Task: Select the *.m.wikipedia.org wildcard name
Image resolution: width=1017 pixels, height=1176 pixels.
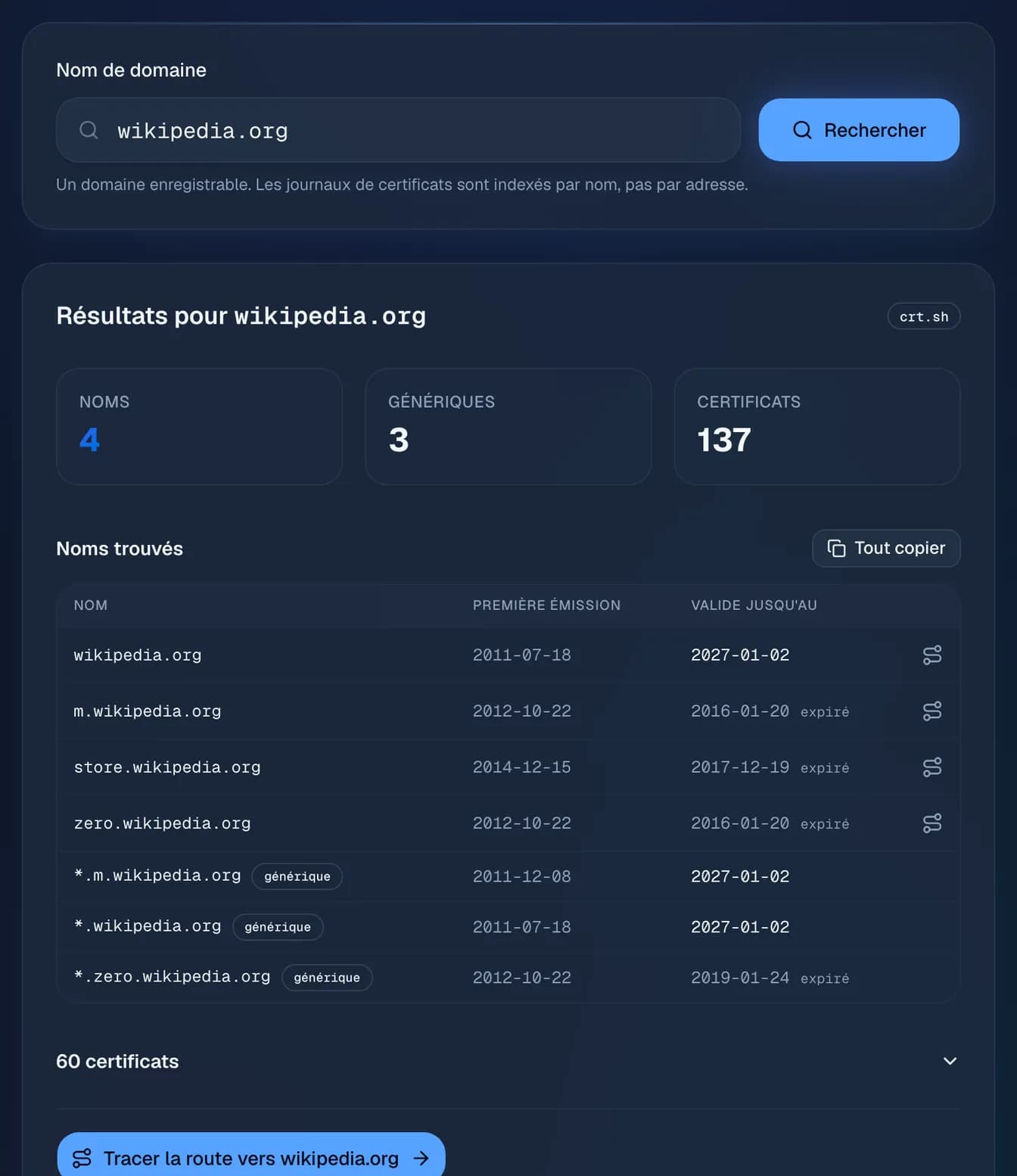Action: [157, 876]
